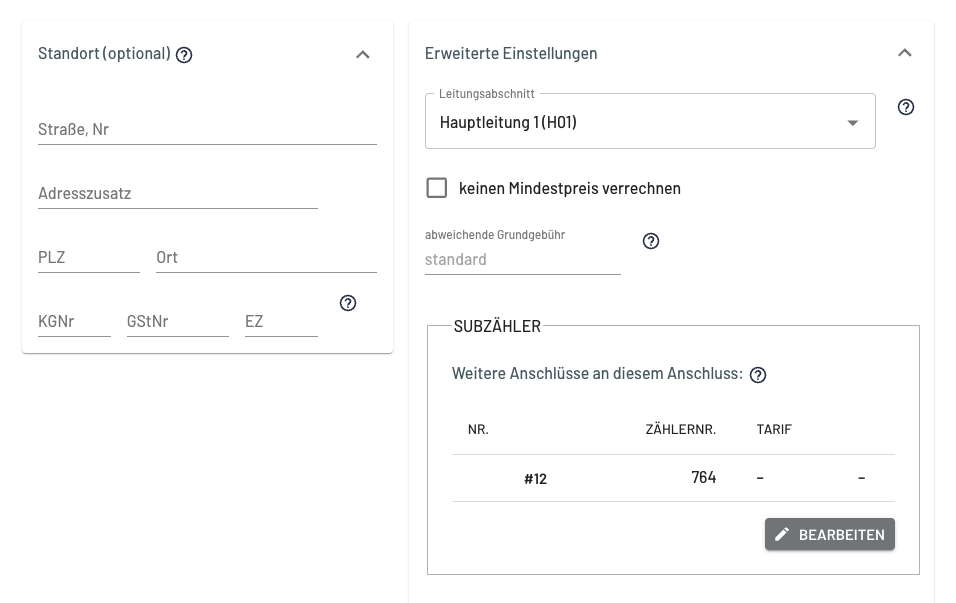Focus the Adresszusatz field
Viewport: 956px width, 603px height.
[177, 193]
